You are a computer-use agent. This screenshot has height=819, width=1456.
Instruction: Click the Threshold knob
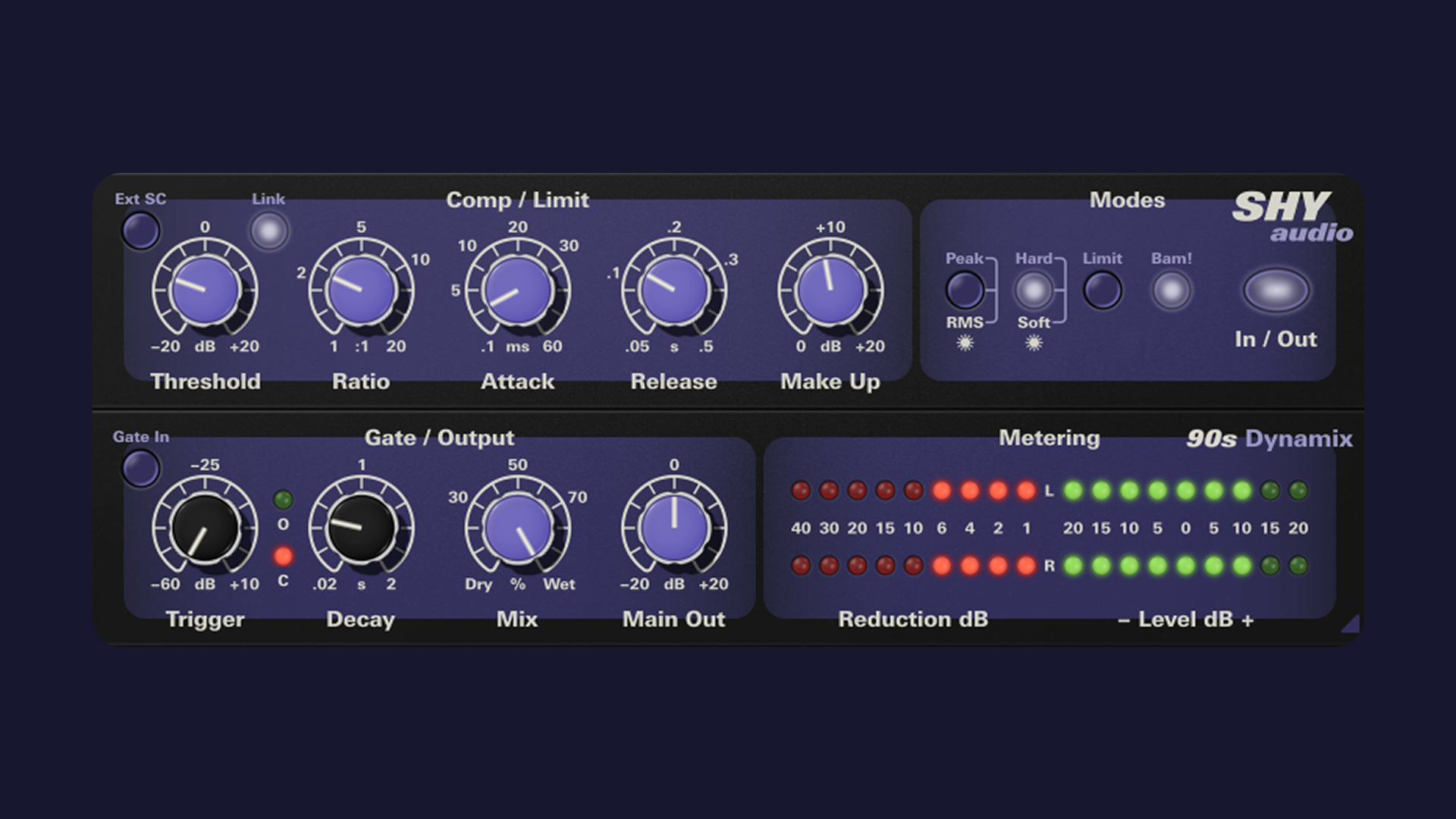205,290
